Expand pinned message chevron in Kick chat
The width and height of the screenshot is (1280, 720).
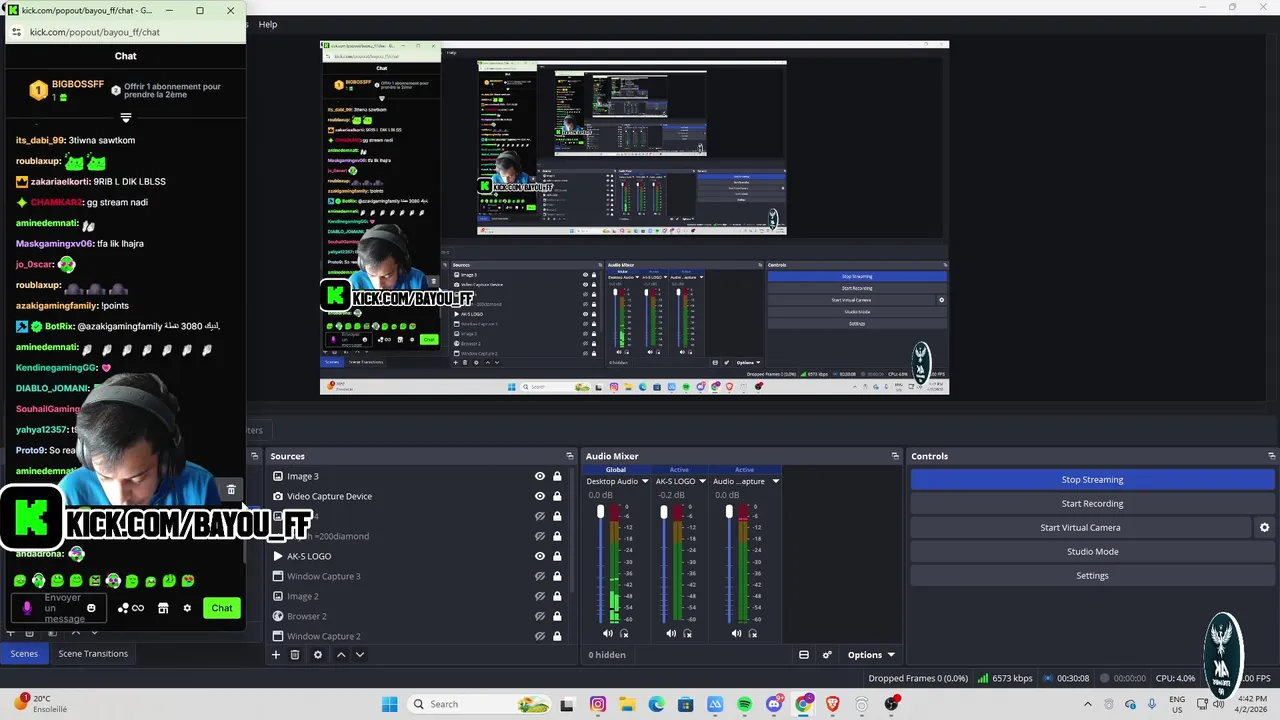coord(126,118)
